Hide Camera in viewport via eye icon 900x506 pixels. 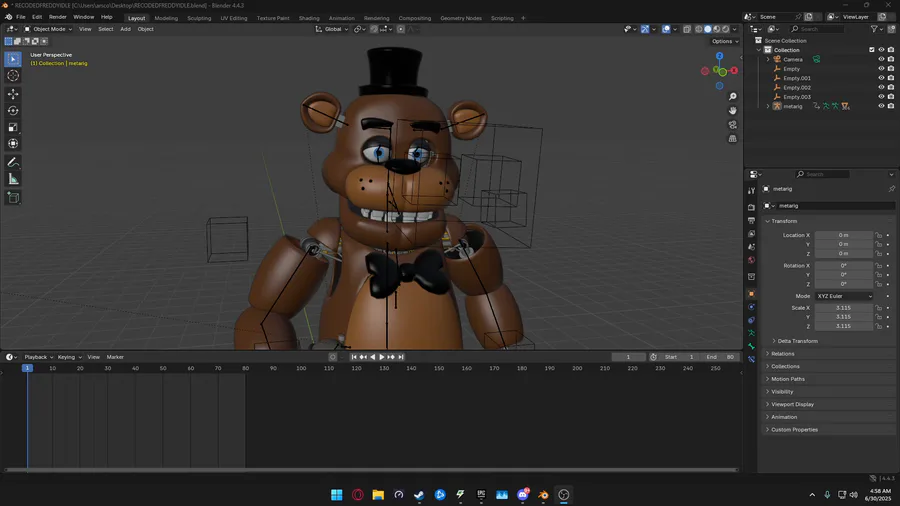click(x=881, y=59)
